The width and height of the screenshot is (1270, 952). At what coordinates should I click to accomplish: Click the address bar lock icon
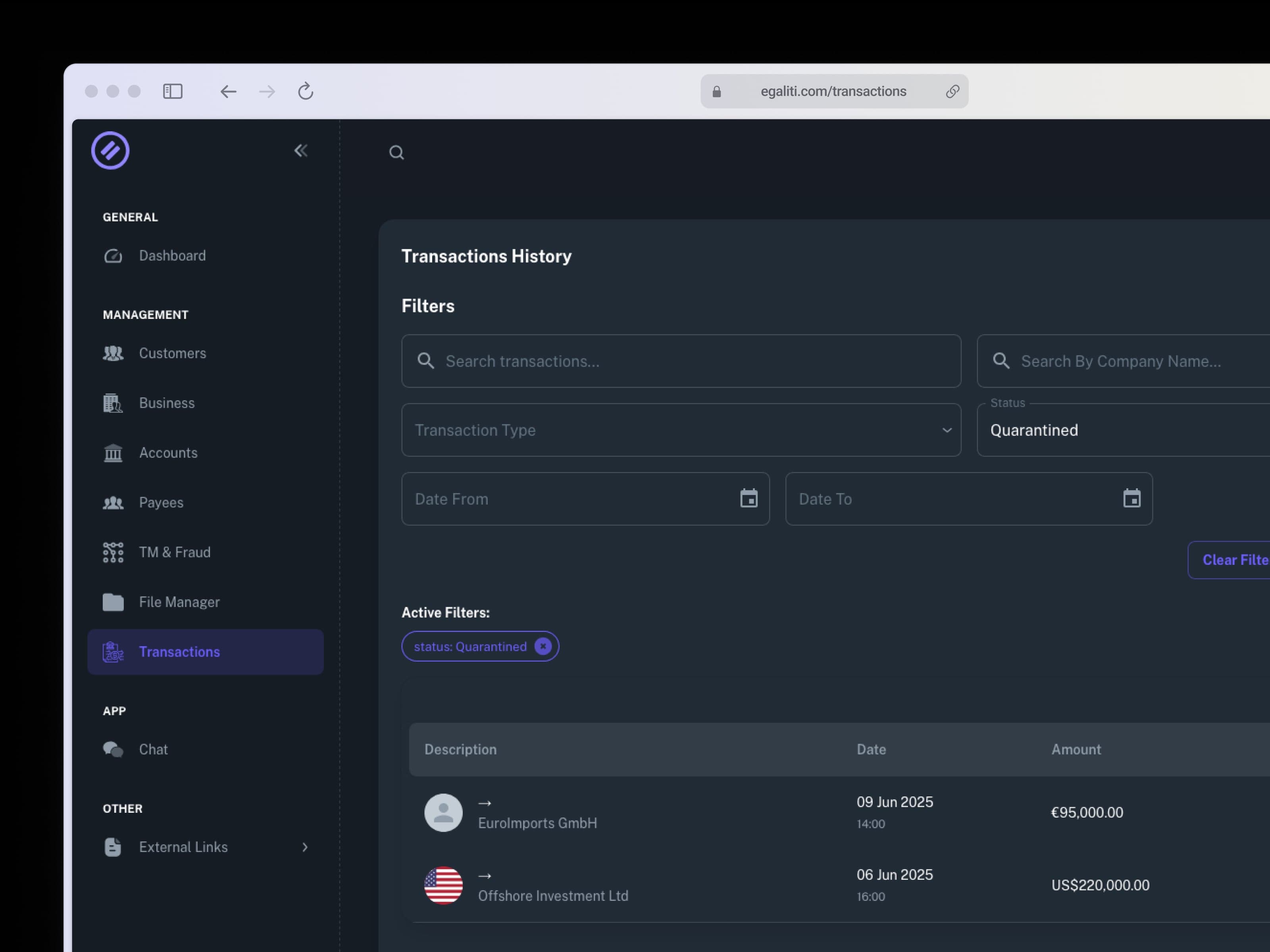pyautogui.click(x=716, y=92)
